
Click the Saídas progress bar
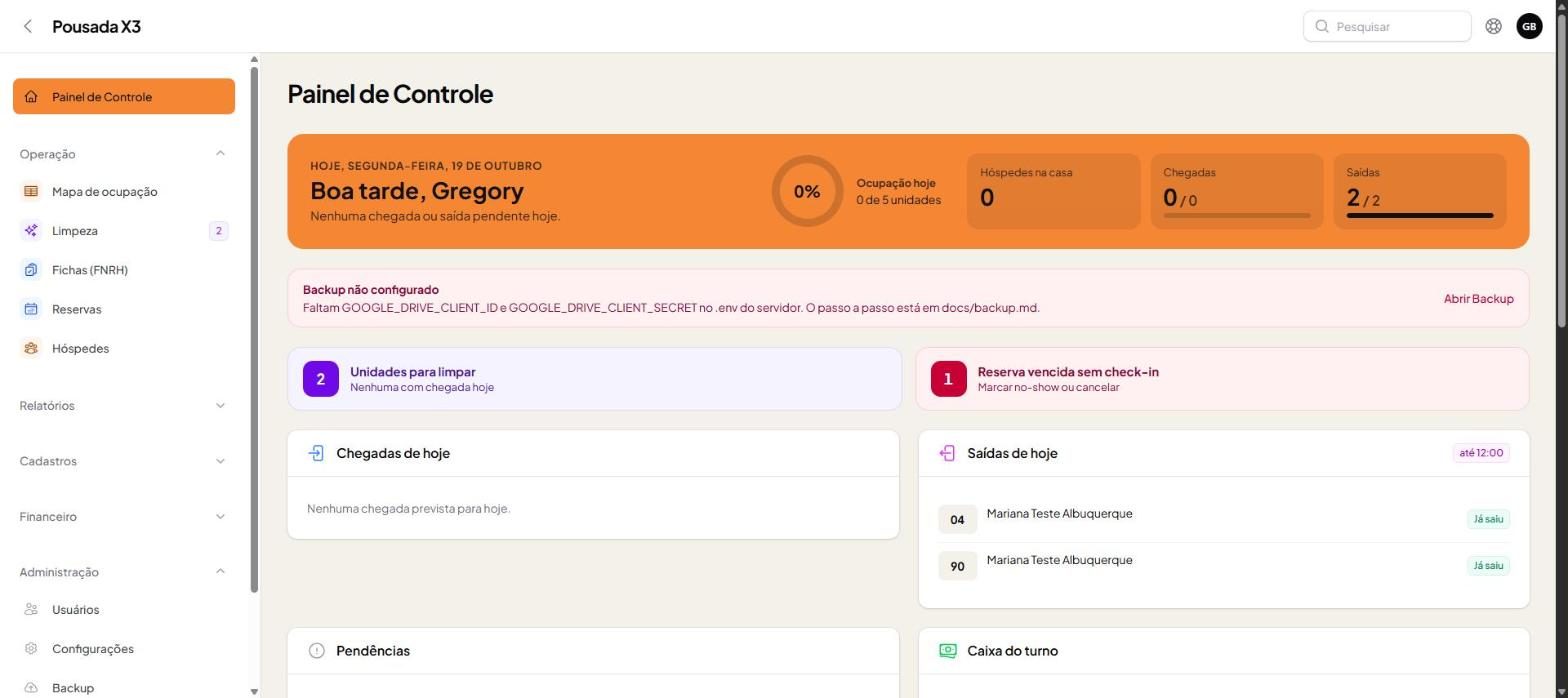click(1420, 215)
